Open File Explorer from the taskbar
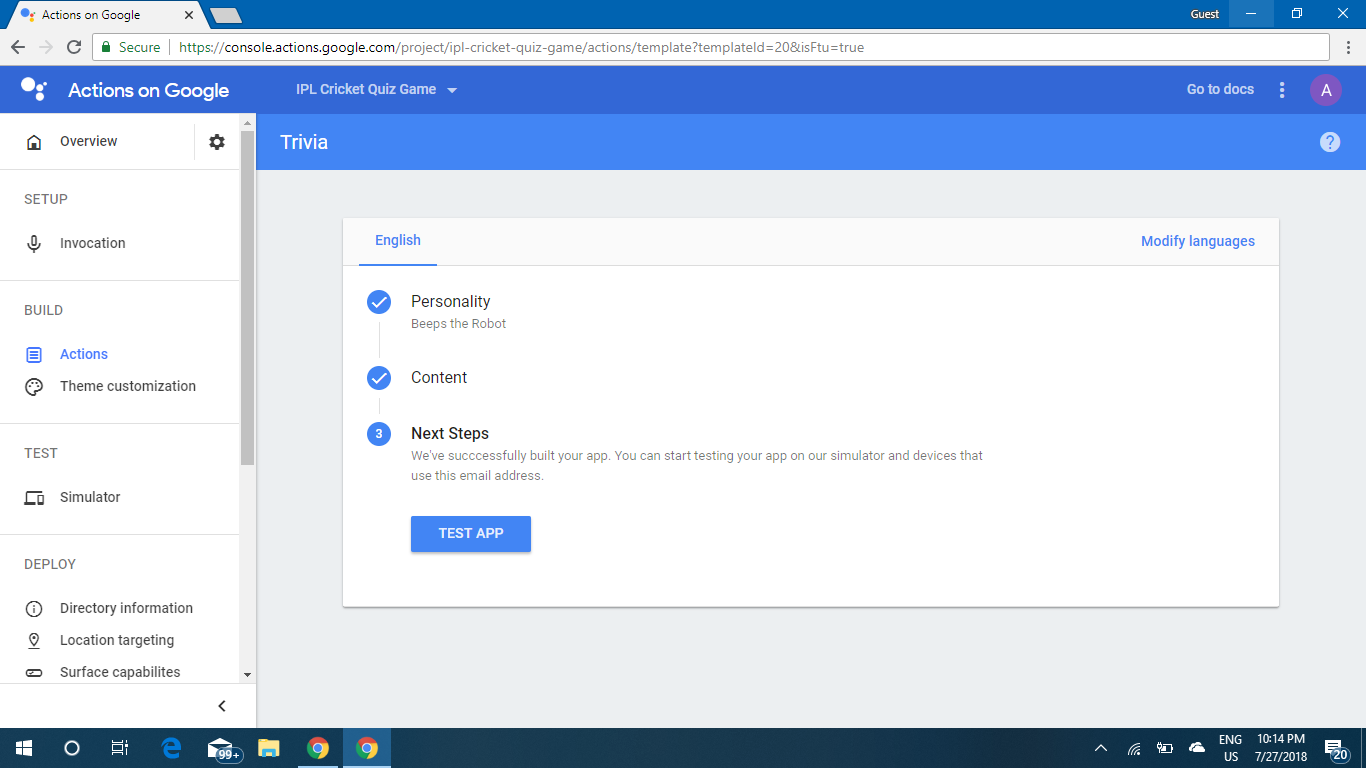This screenshot has width=1366, height=768. (x=269, y=748)
